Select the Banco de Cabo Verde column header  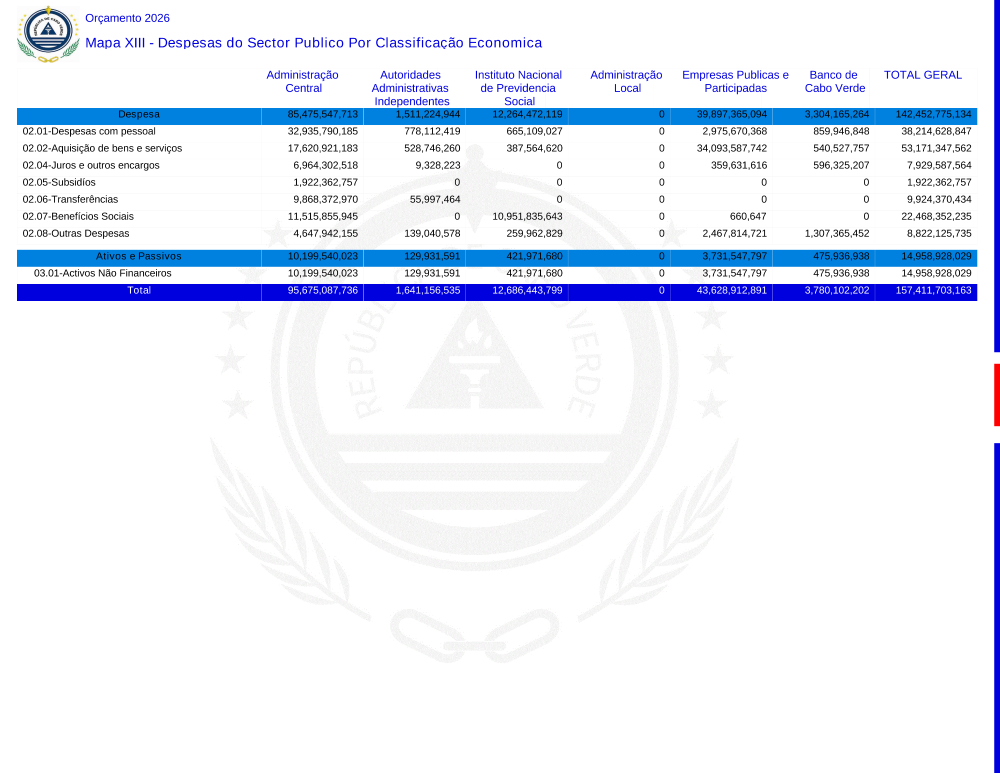point(834,81)
